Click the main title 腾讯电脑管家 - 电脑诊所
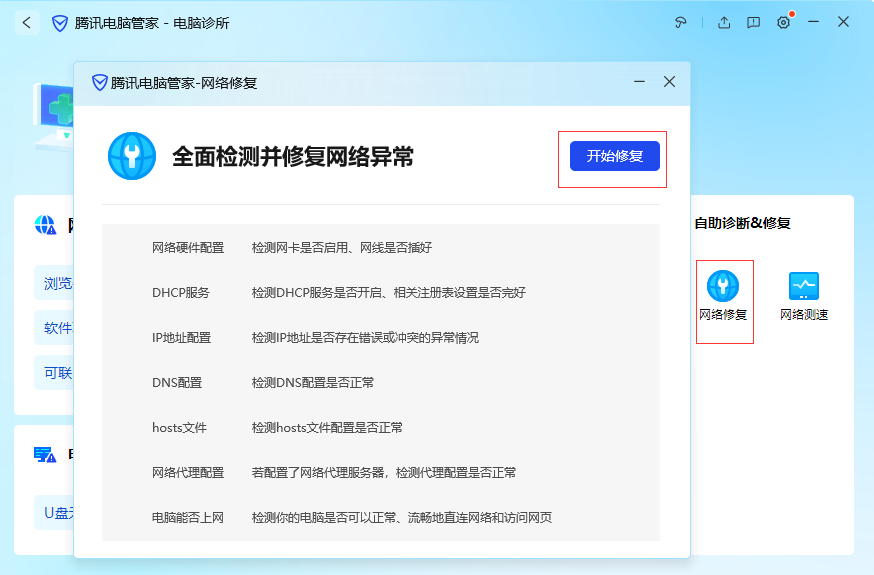The width and height of the screenshot is (874, 575). click(152, 23)
